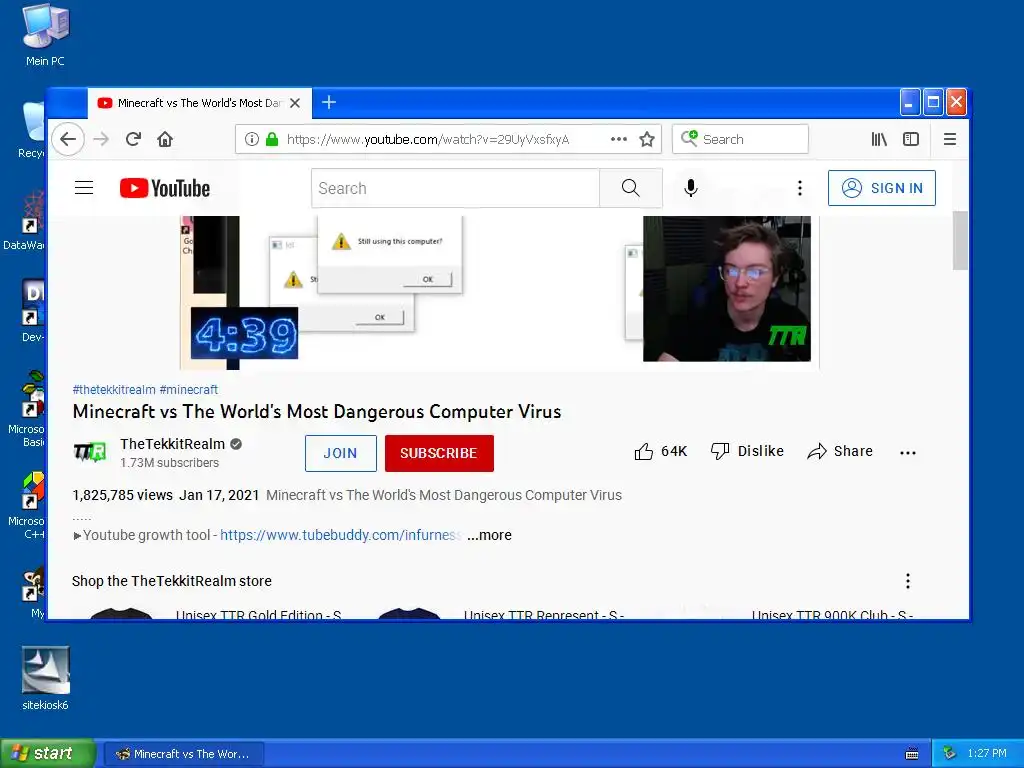Open the tubebuddy.com link in description
The image size is (1024, 768).
pyautogui.click(x=341, y=536)
